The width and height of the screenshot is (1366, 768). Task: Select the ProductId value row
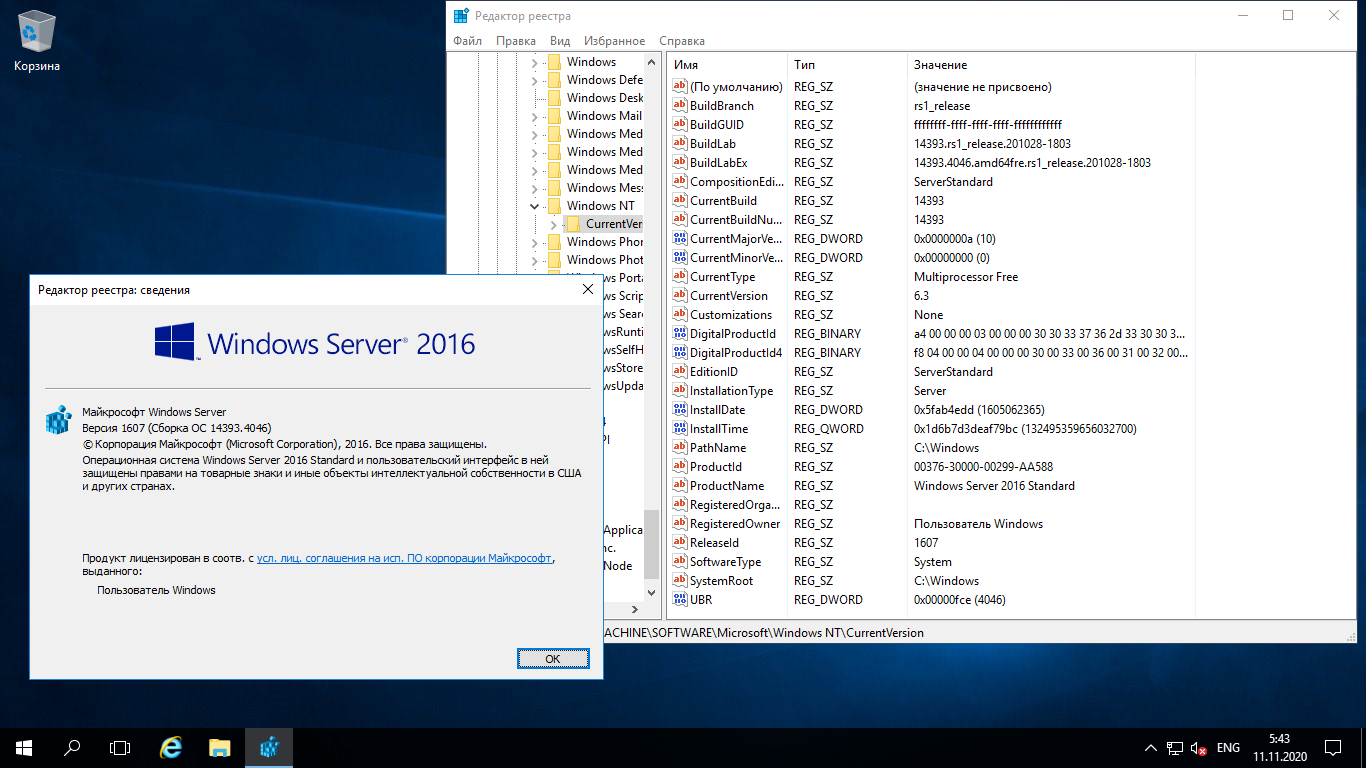(930, 467)
